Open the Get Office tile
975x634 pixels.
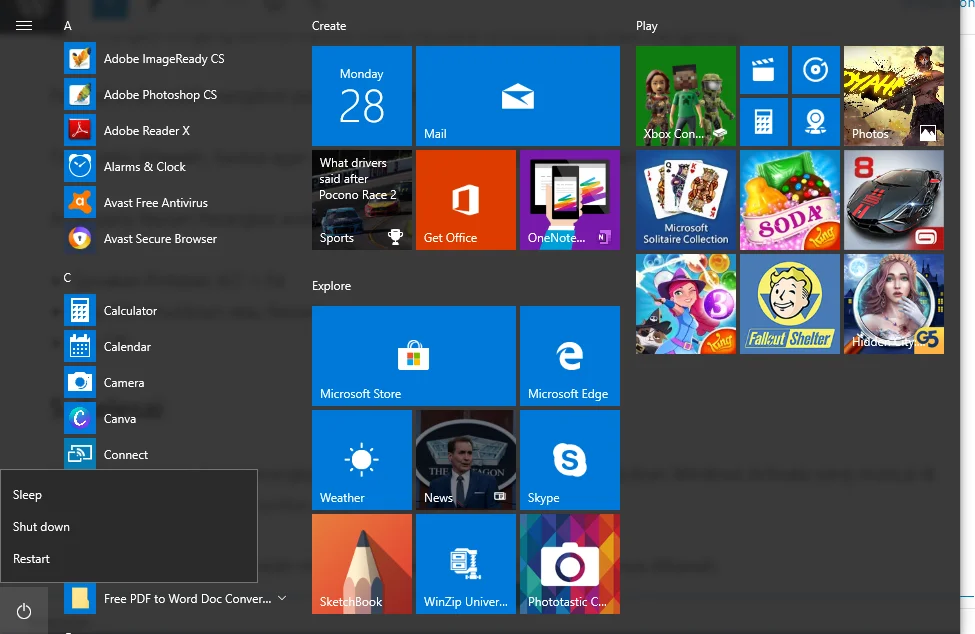[x=466, y=200]
